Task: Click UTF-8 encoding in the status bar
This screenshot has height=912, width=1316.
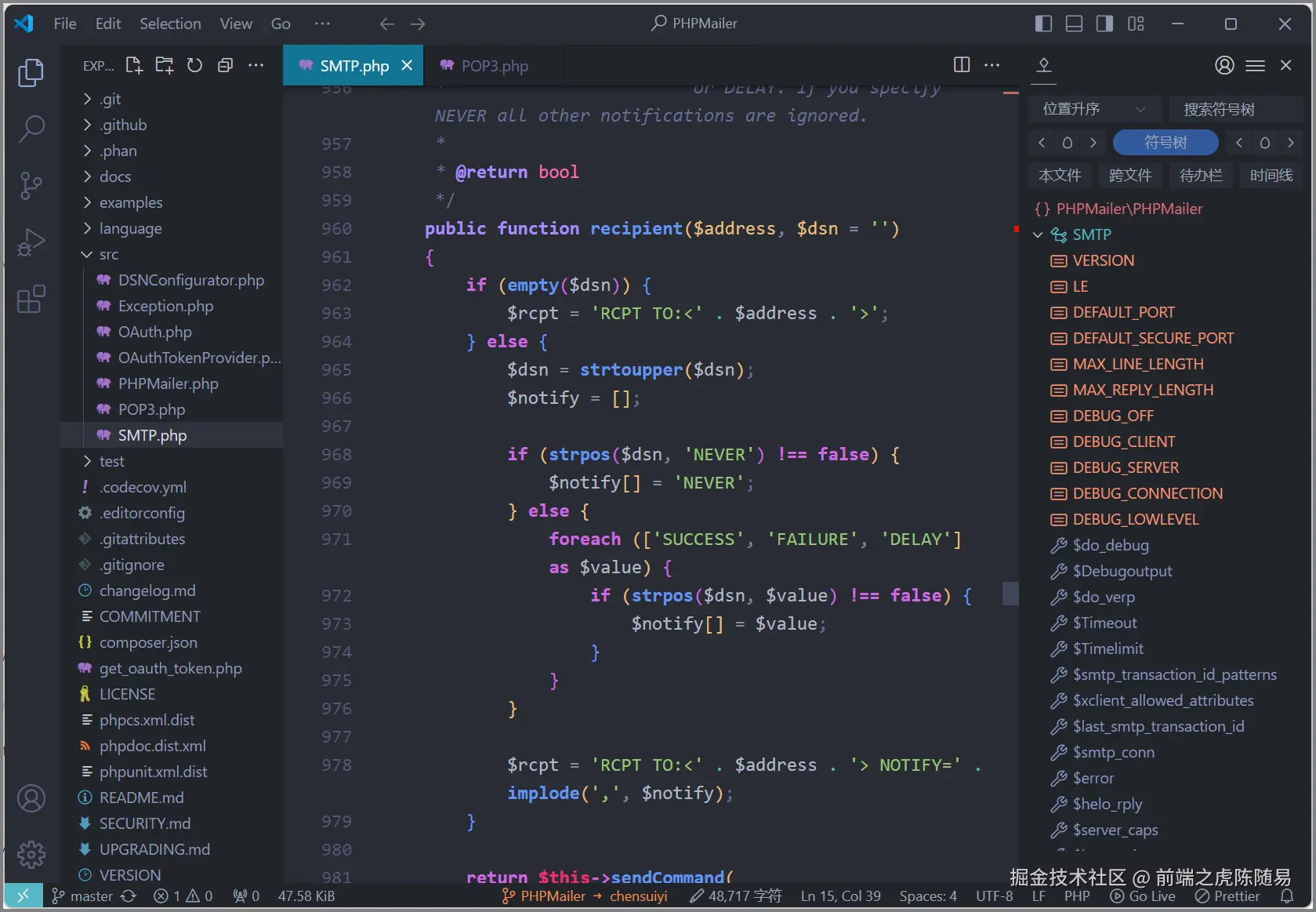Action: click(x=994, y=896)
